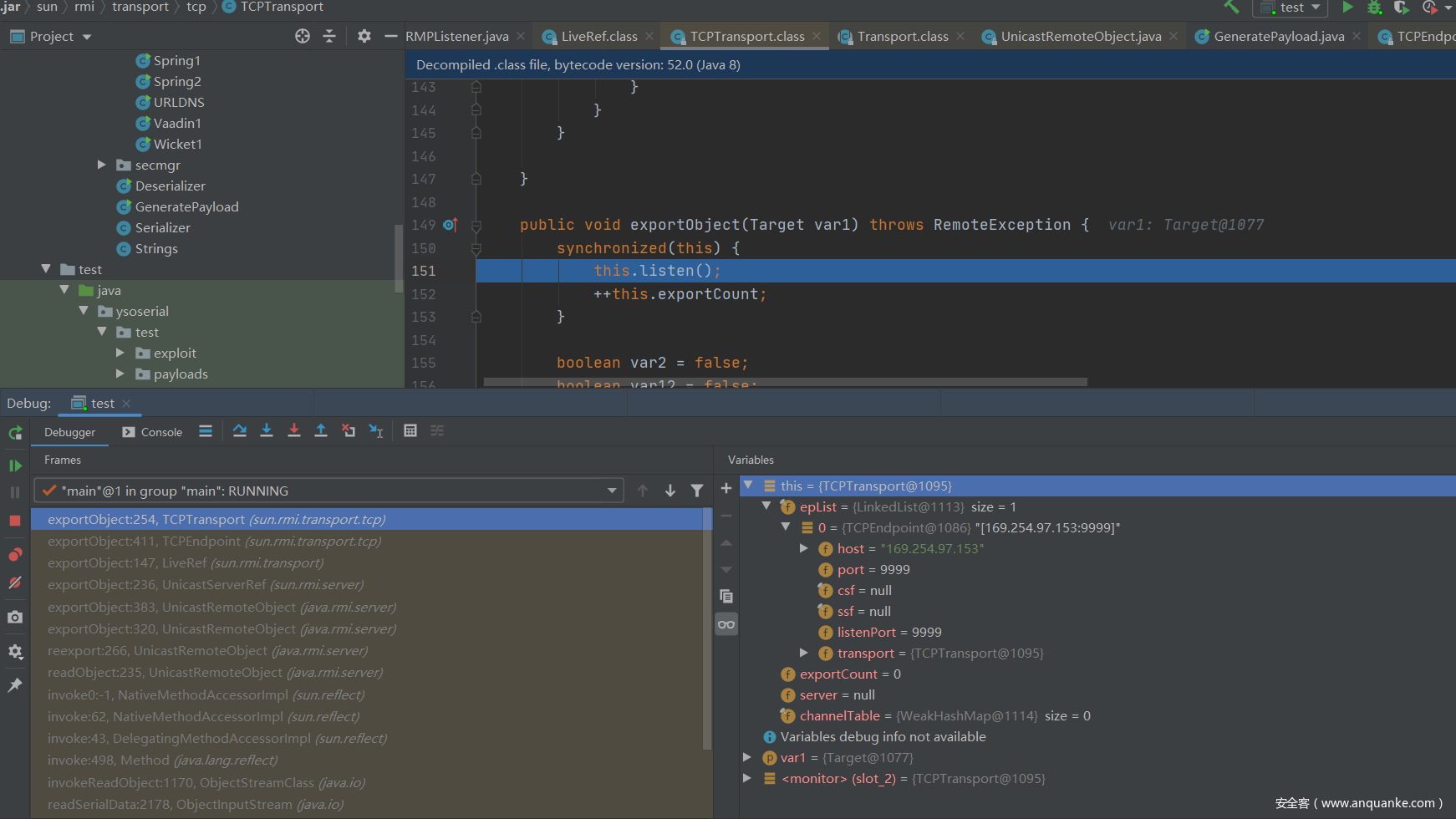
Task: Click the red Force Step Into icon
Action: point(294,431)
